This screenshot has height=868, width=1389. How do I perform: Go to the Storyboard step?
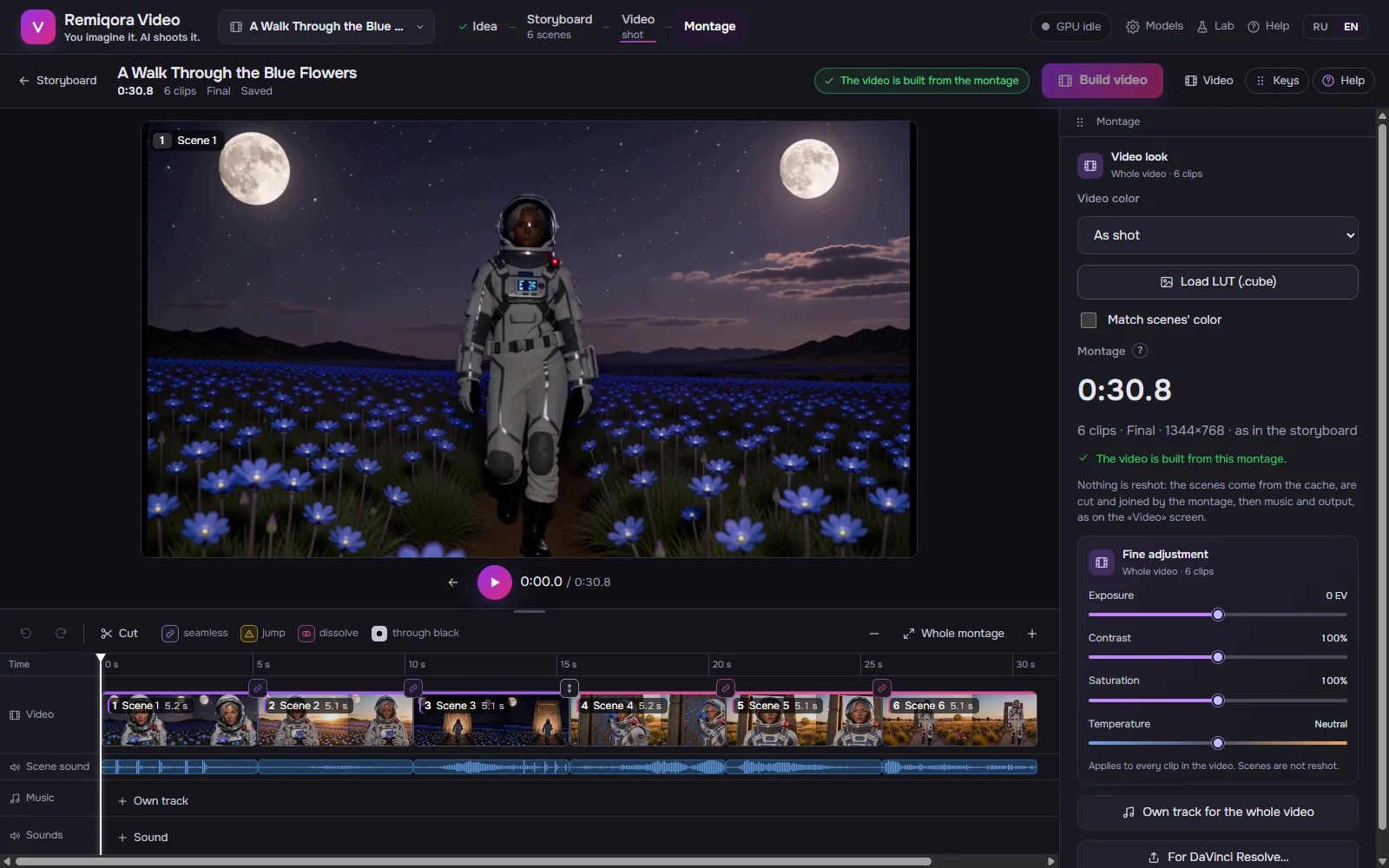pyautogui.click(x=559, y=27)
